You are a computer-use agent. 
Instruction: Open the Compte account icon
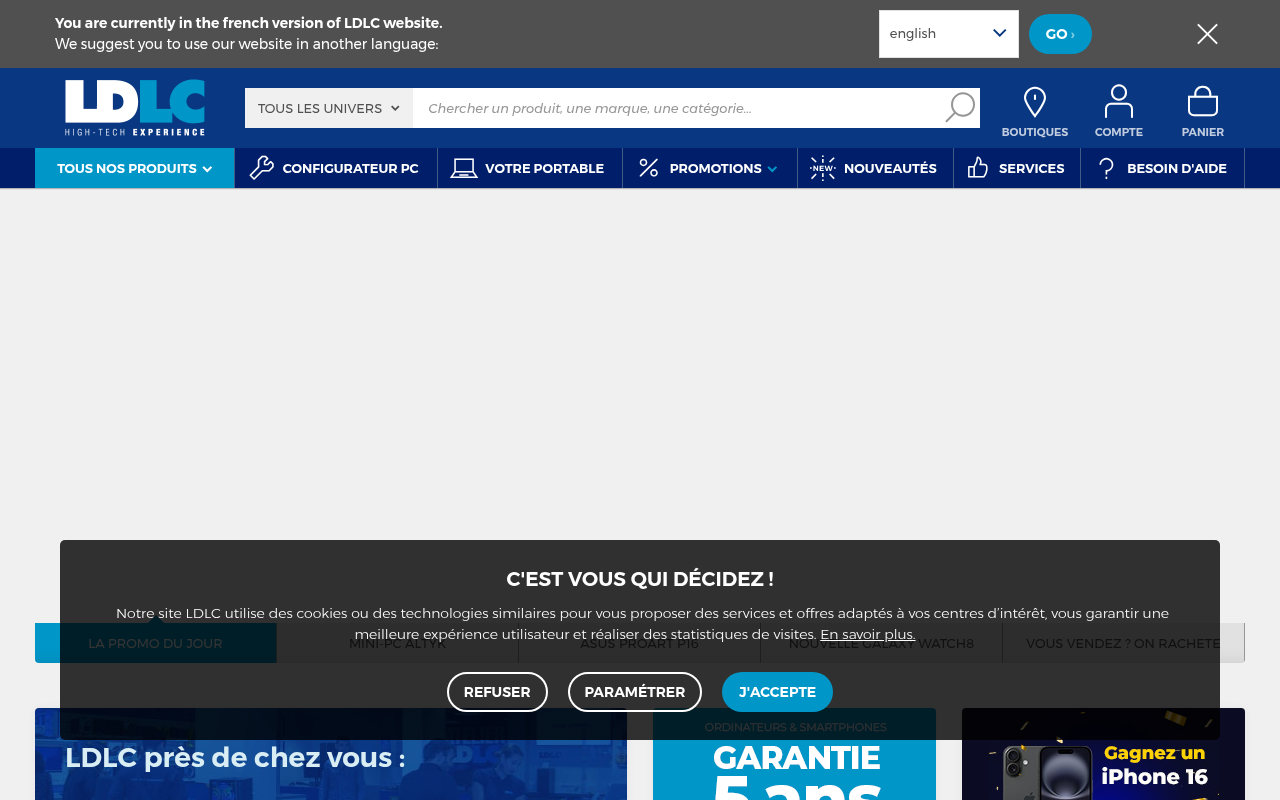pyautogui.click(x=1118, y=102)
